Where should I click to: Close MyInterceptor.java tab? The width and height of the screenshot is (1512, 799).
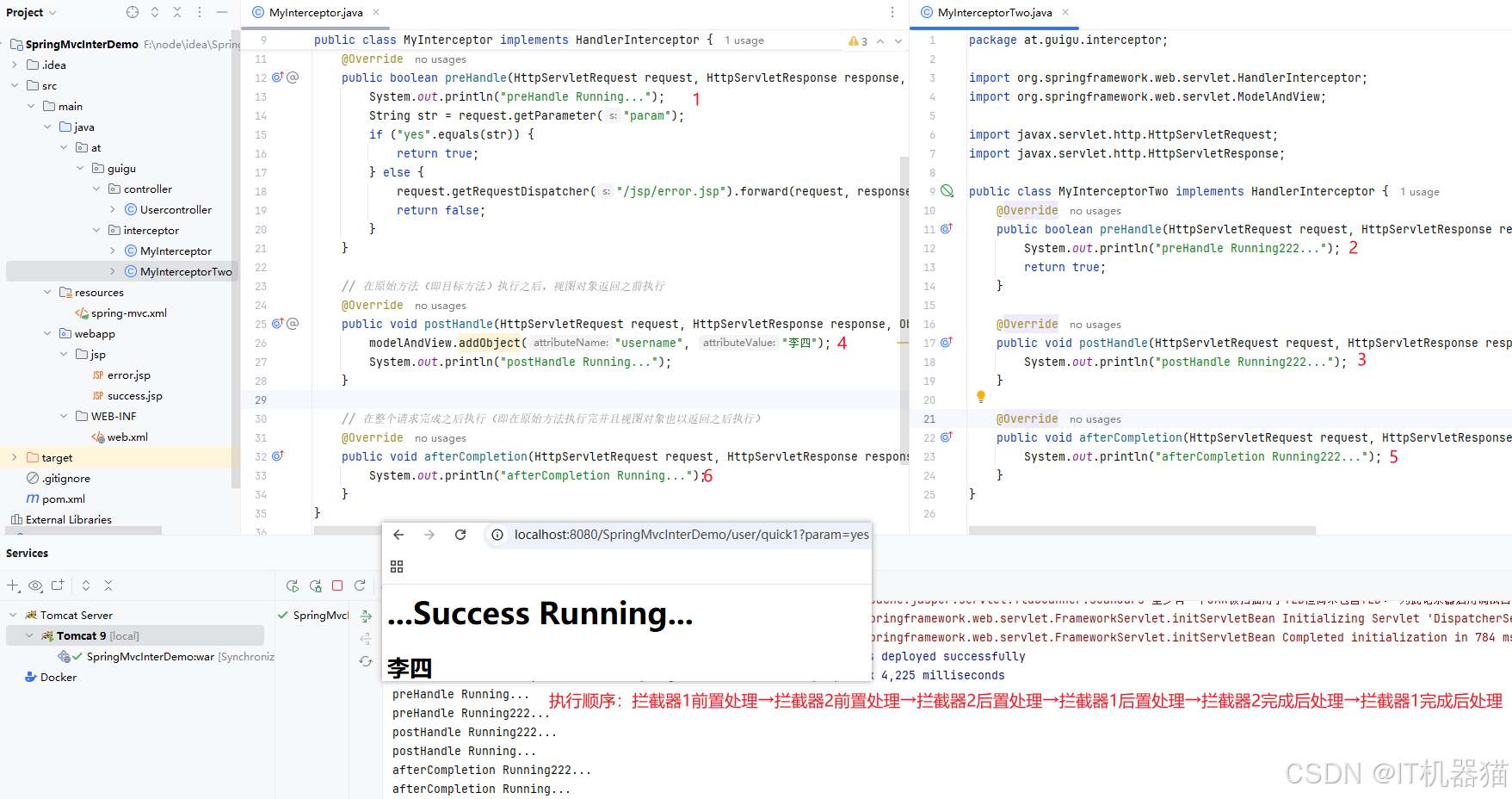coord(376,12)
